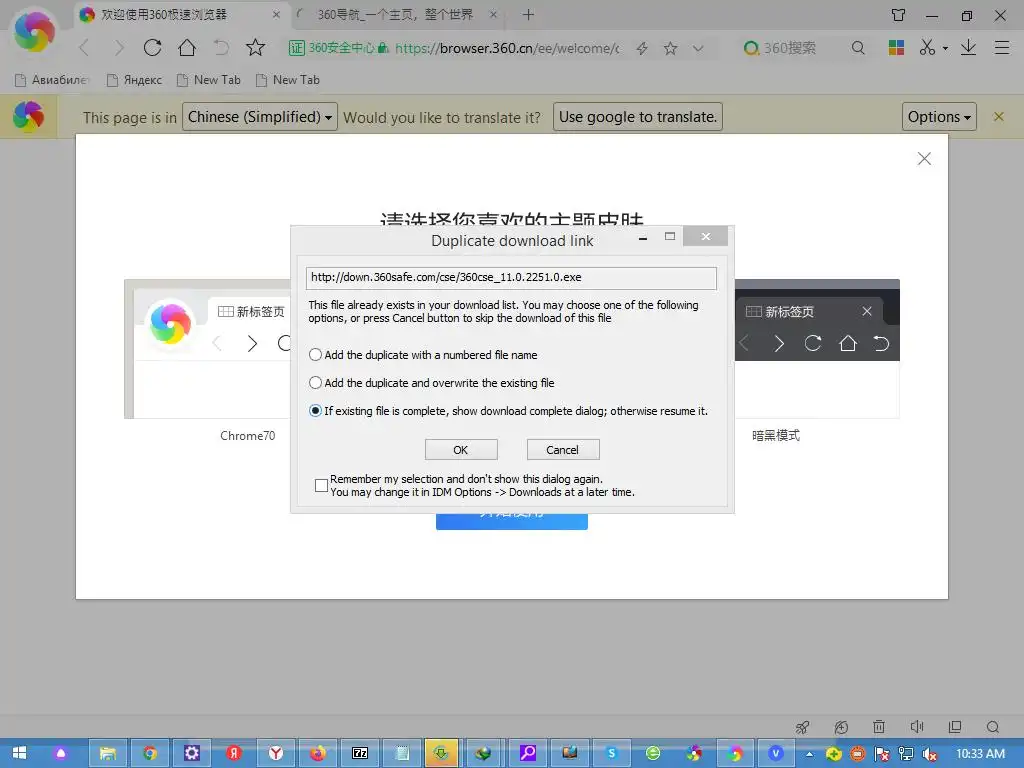
Task: Switch to the 欢迎使用360极速浏览器 tab
Action: pos(182,15)
